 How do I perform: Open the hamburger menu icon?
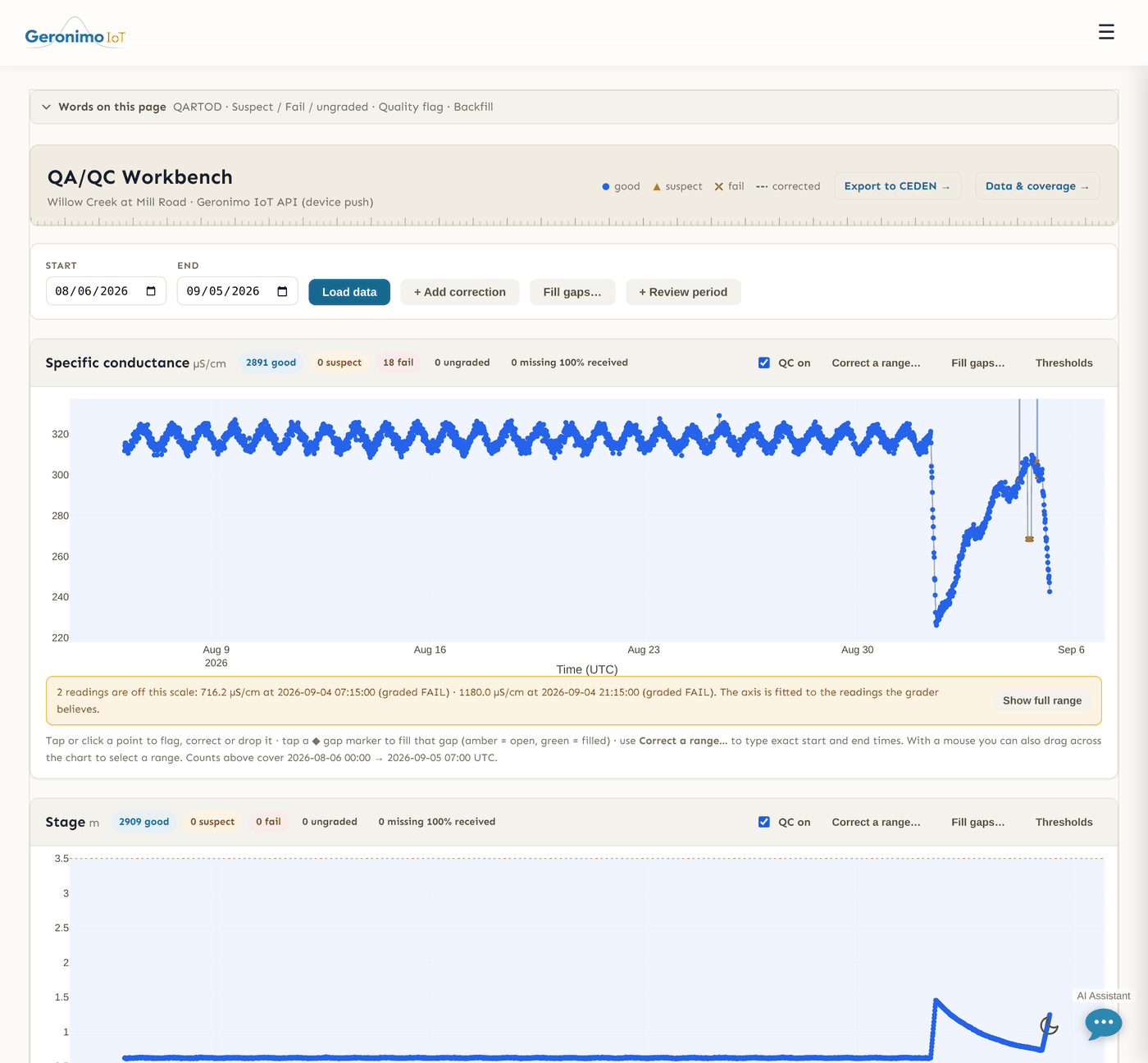click(x=1106, y=32)
